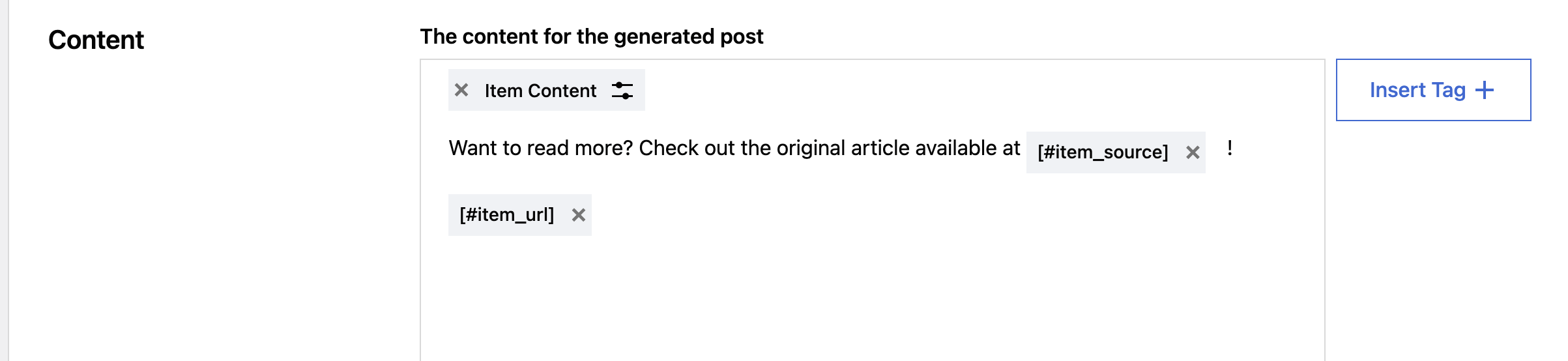
Task: Delete the [#item_url] tag
Action: tap(578, 215)
